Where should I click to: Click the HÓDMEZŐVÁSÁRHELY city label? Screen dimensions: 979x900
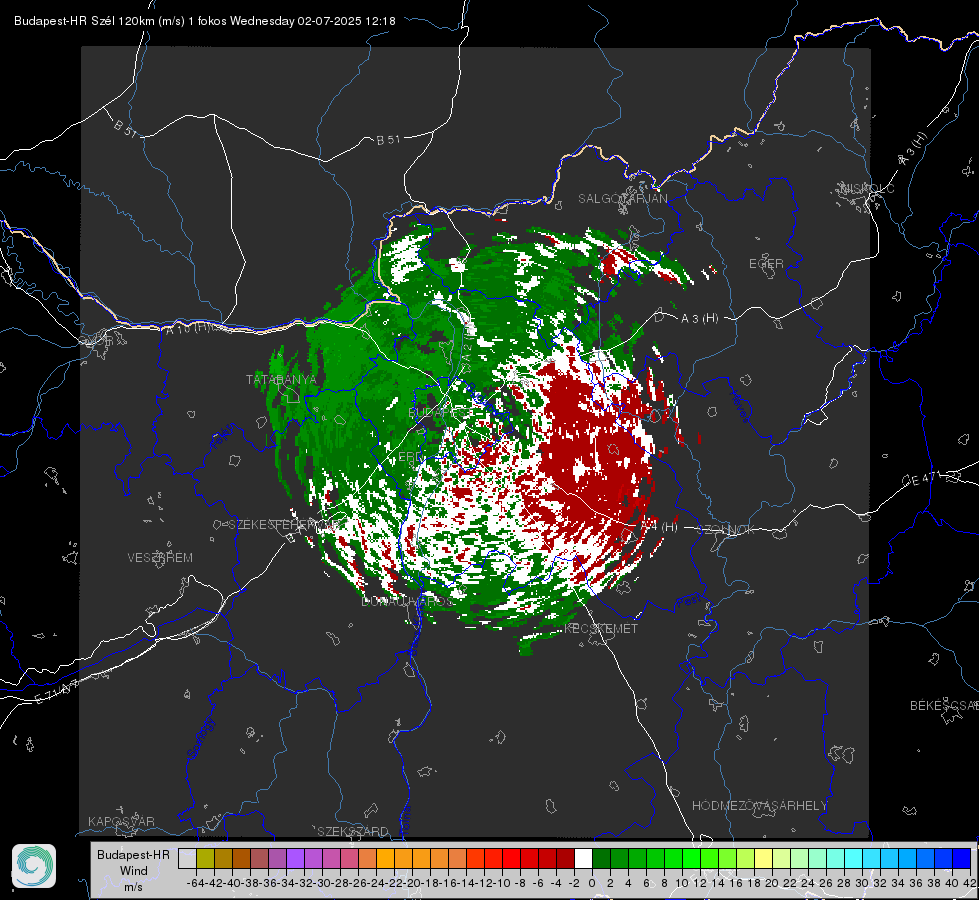(759, 806)
